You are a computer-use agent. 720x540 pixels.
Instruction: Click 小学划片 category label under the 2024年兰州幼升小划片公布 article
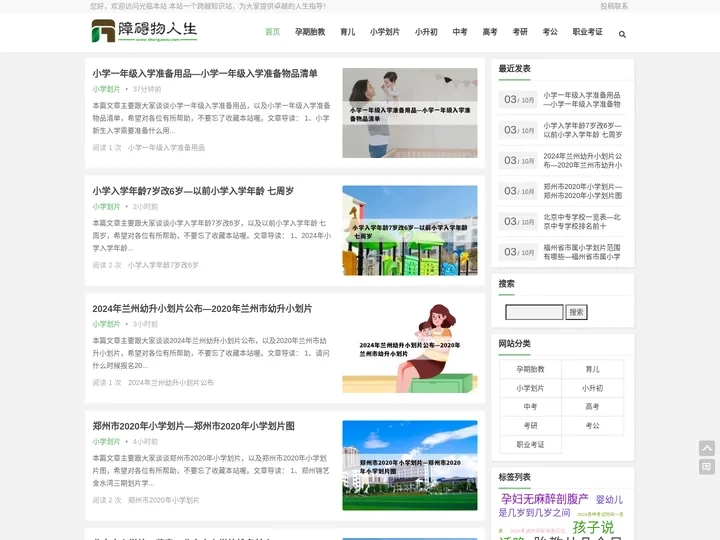[x=106, y=324]
